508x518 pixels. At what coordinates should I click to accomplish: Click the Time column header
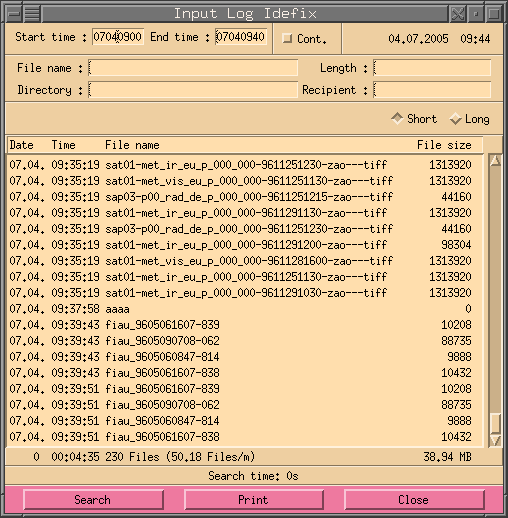(63, 145)
